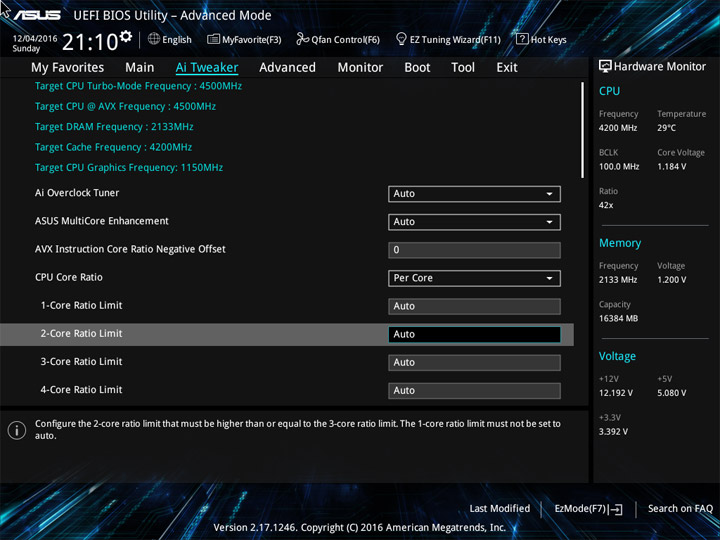Click Memory Capacity value 16384 MB
The height and width of the screenshot is (540, 720).
tap(618, 319)
